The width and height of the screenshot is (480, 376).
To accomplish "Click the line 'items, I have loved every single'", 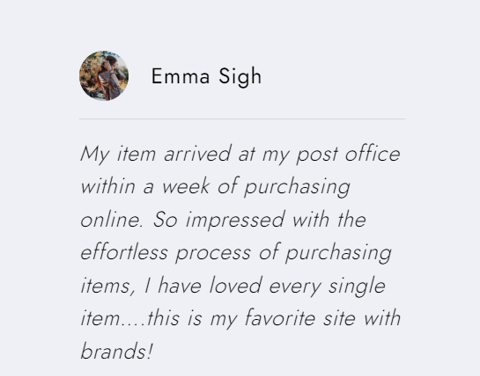I will click(x=233, y=286).
